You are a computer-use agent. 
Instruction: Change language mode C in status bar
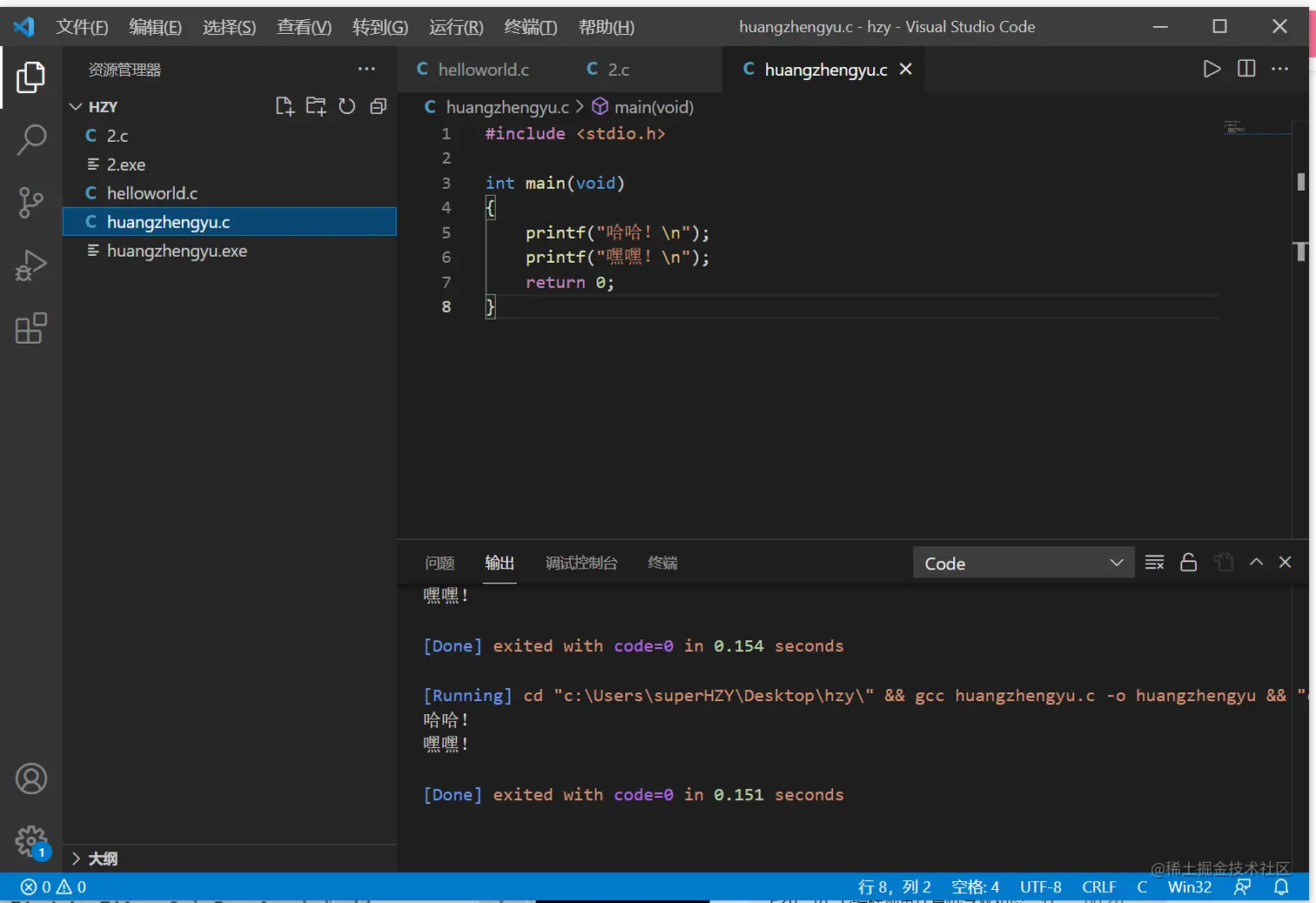[x=1142, y=886]
